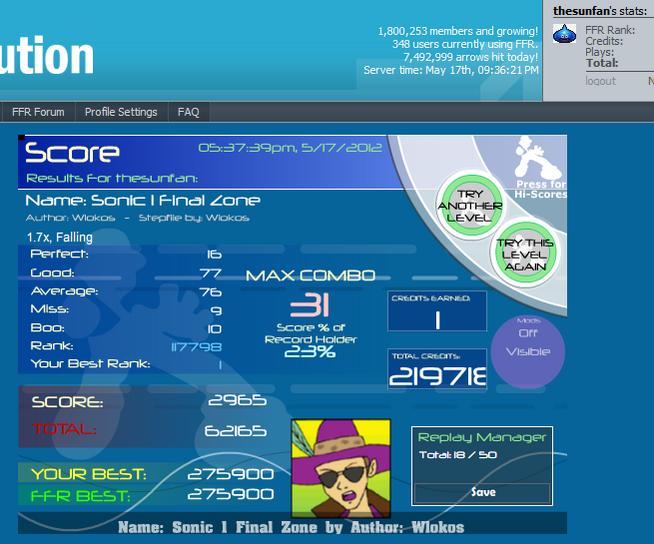The width and height of the screenshot is (654, 544).
Task: Click the Credits Earned box
Action: [437, 311]
